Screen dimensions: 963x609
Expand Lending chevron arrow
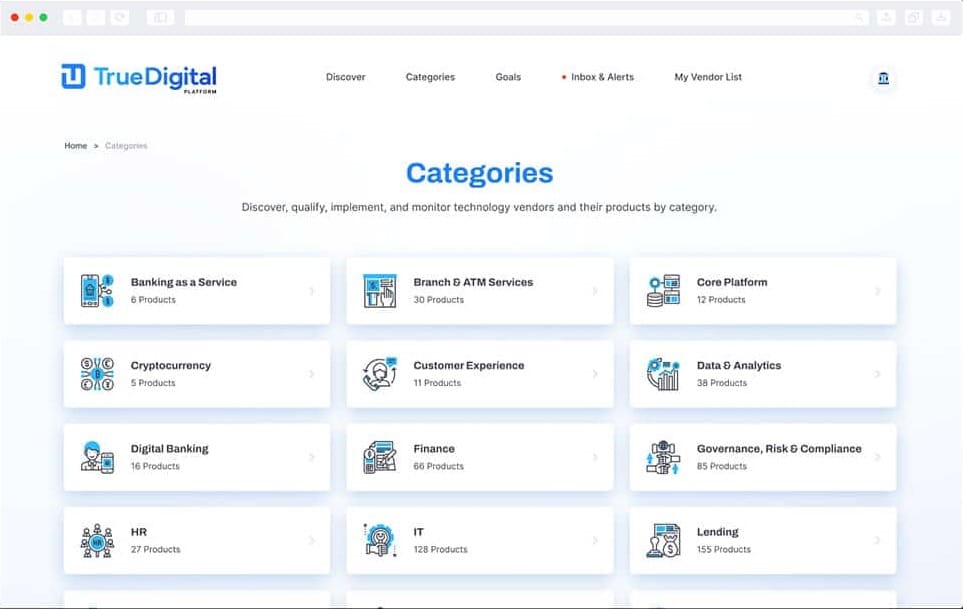point(878,540)
